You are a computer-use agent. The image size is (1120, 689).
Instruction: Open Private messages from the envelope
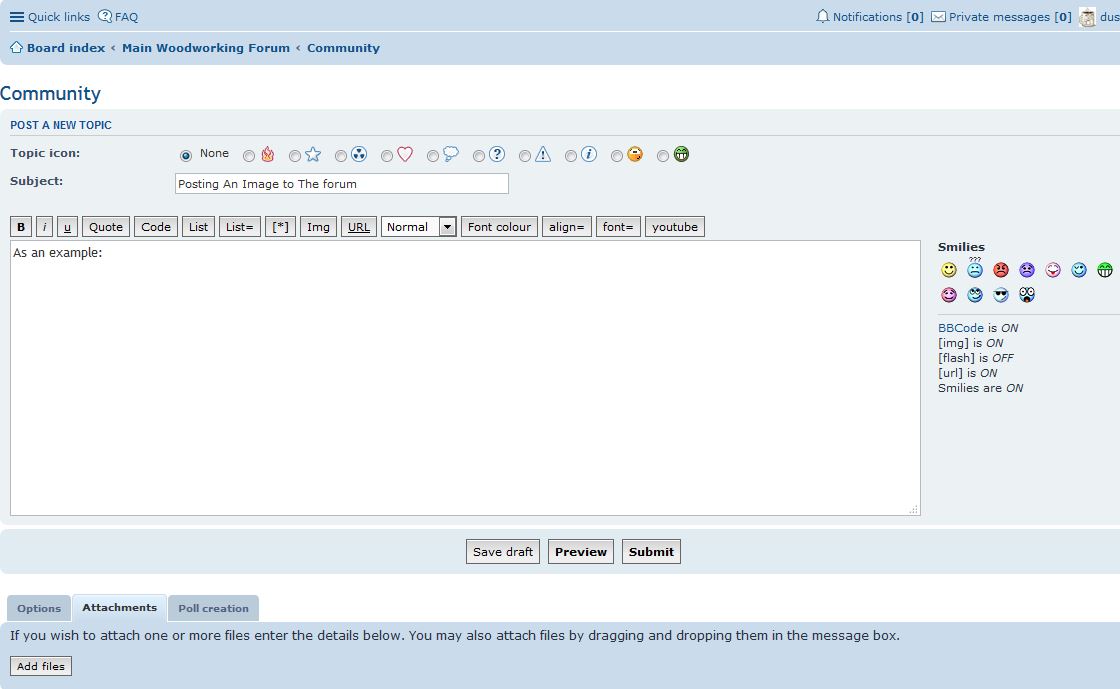(1001, 16)
